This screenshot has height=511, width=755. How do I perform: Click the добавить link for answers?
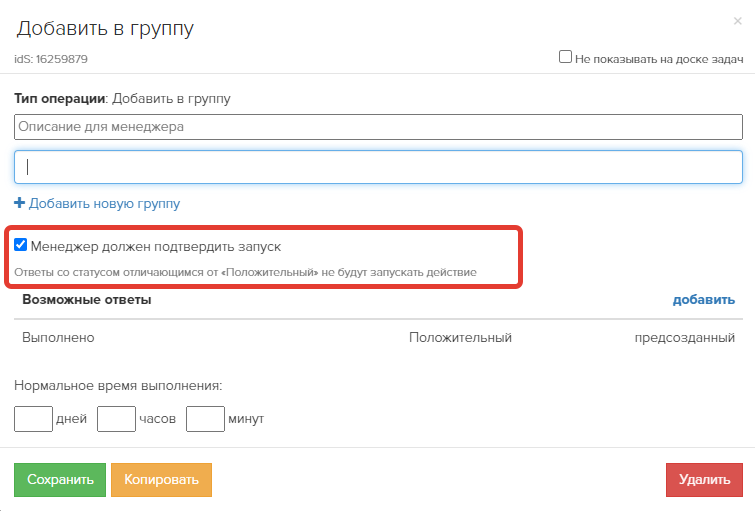tap(703, 300)
